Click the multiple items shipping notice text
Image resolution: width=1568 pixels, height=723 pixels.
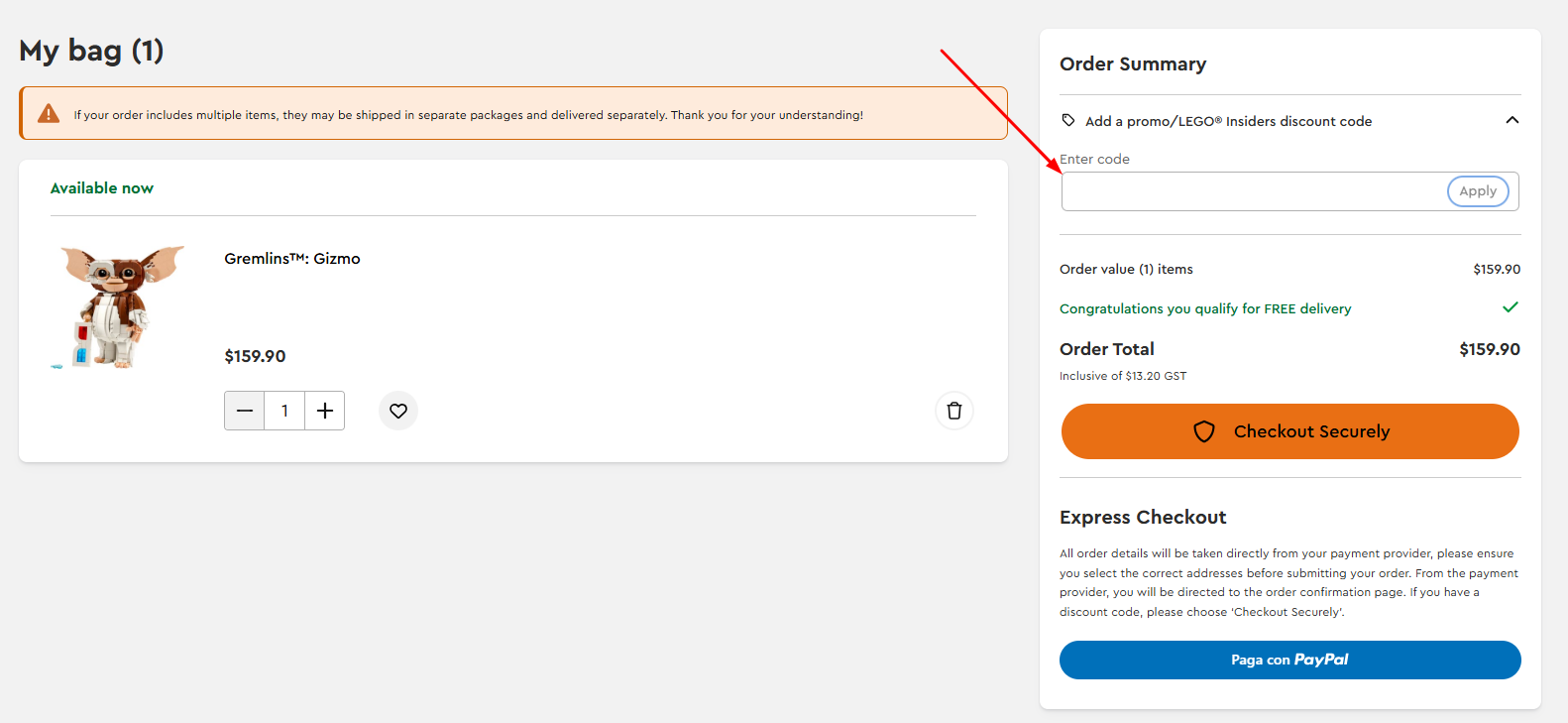coord(468,115)
